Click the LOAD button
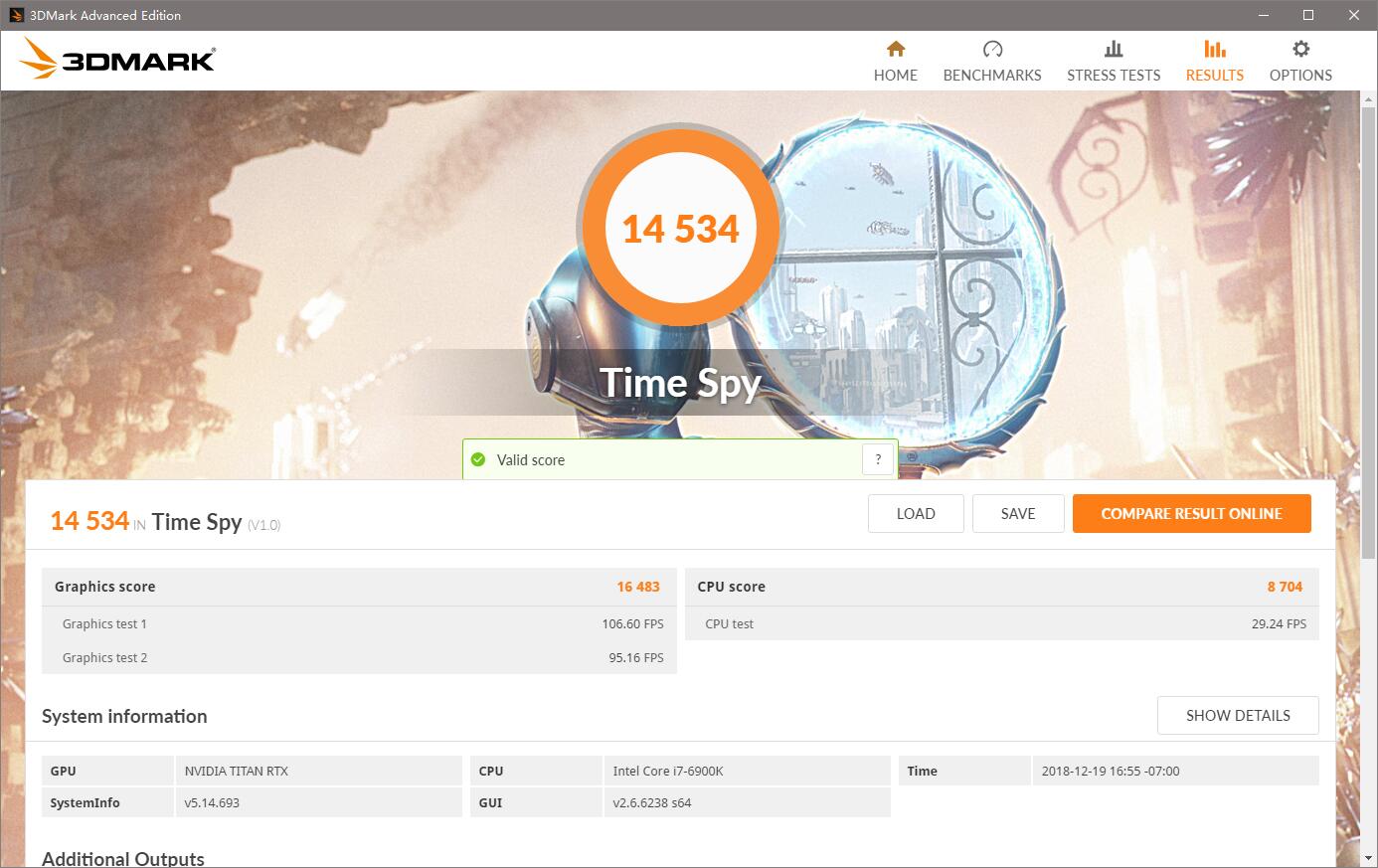Screen dimensions: 1378x868 916,513
